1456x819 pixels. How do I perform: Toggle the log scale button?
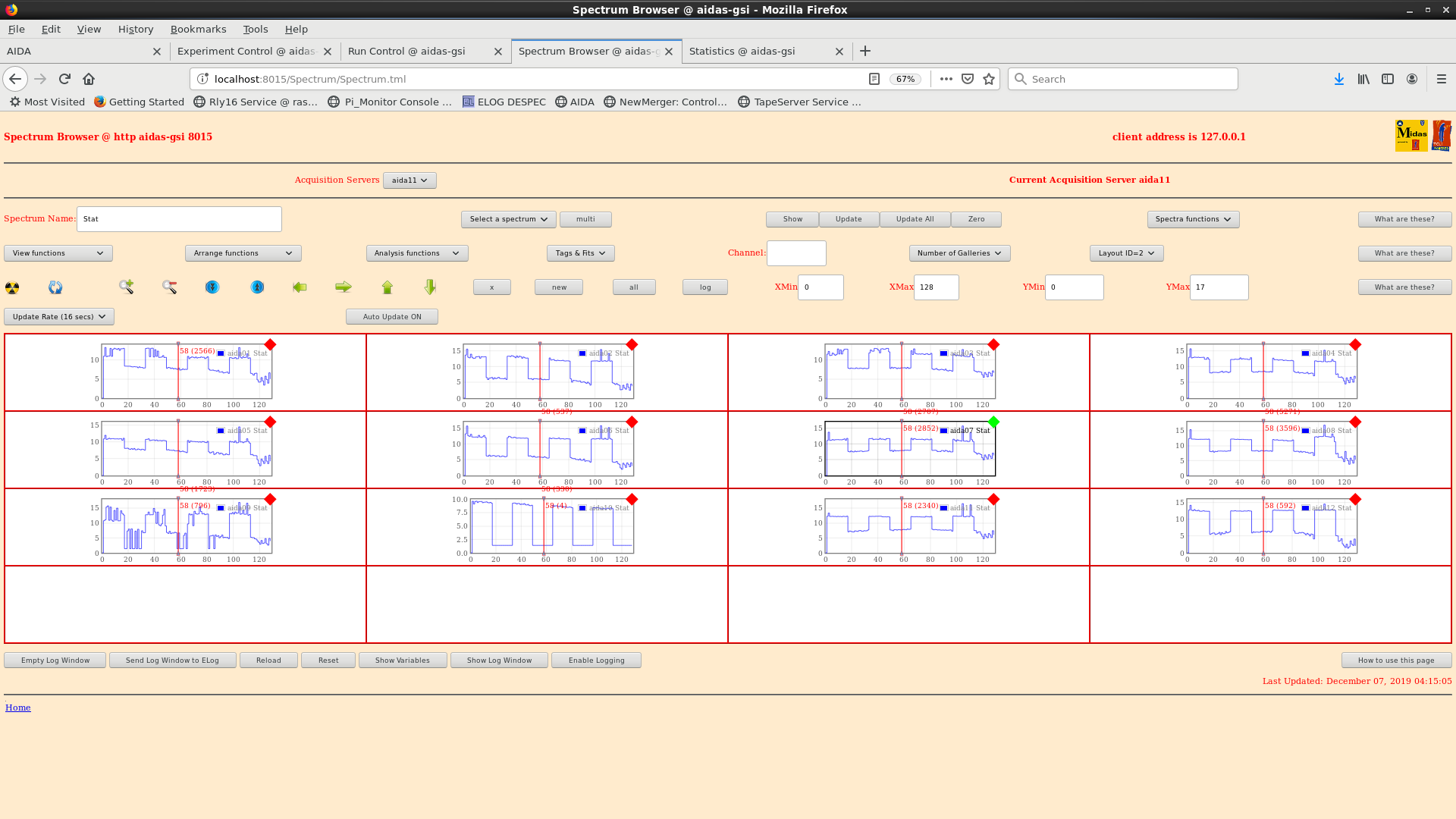[x=704, y=287]
